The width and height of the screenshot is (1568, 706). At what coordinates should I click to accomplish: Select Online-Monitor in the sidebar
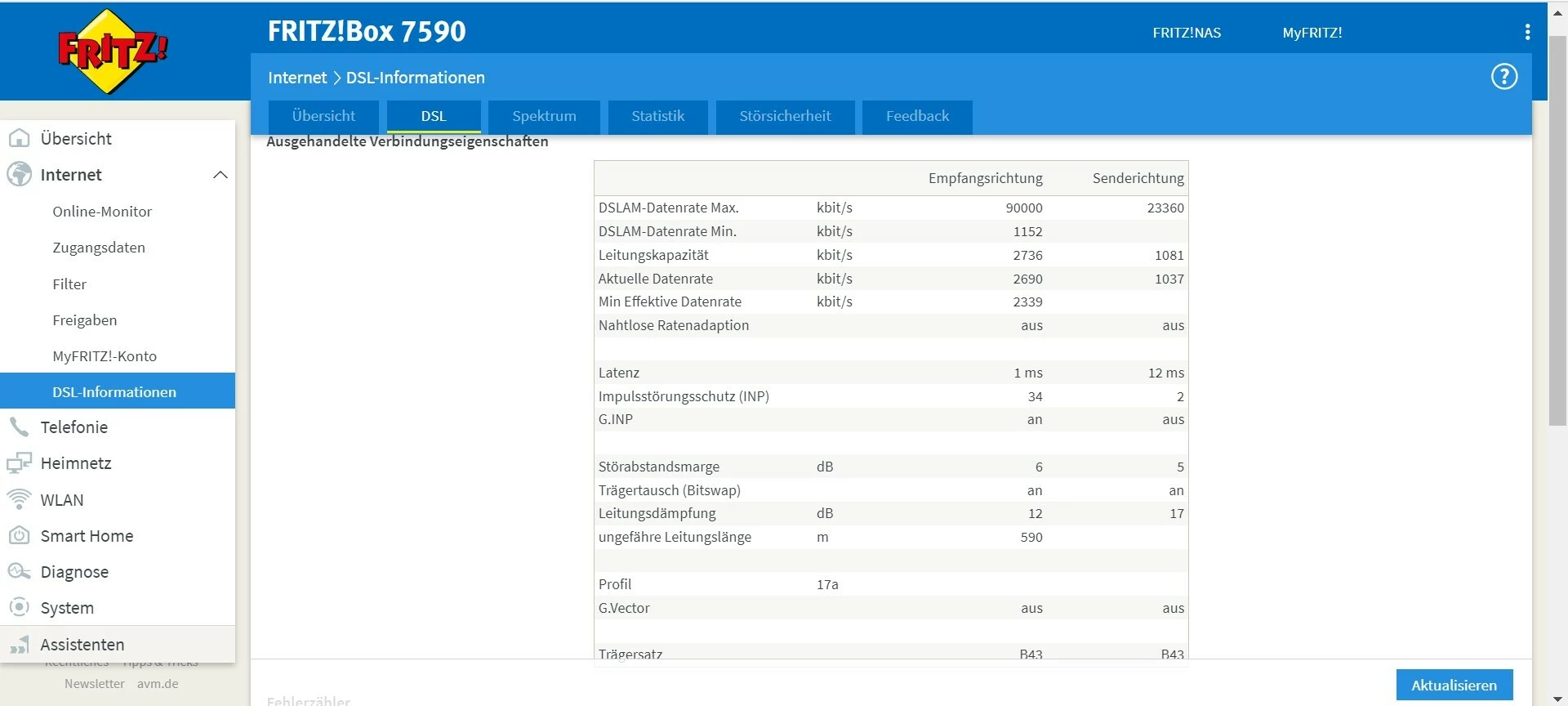pos(102,212)
